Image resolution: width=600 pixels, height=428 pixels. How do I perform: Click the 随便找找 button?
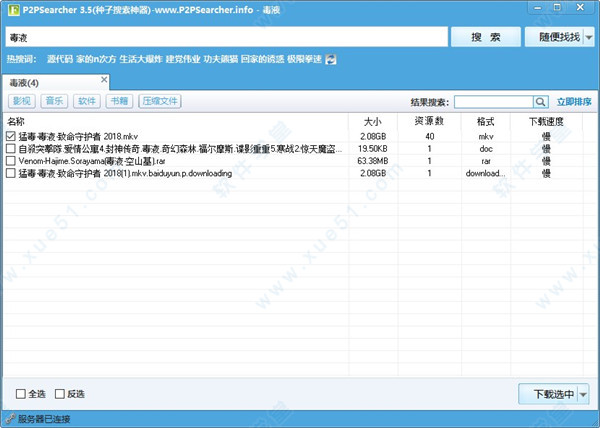(554, 37)
